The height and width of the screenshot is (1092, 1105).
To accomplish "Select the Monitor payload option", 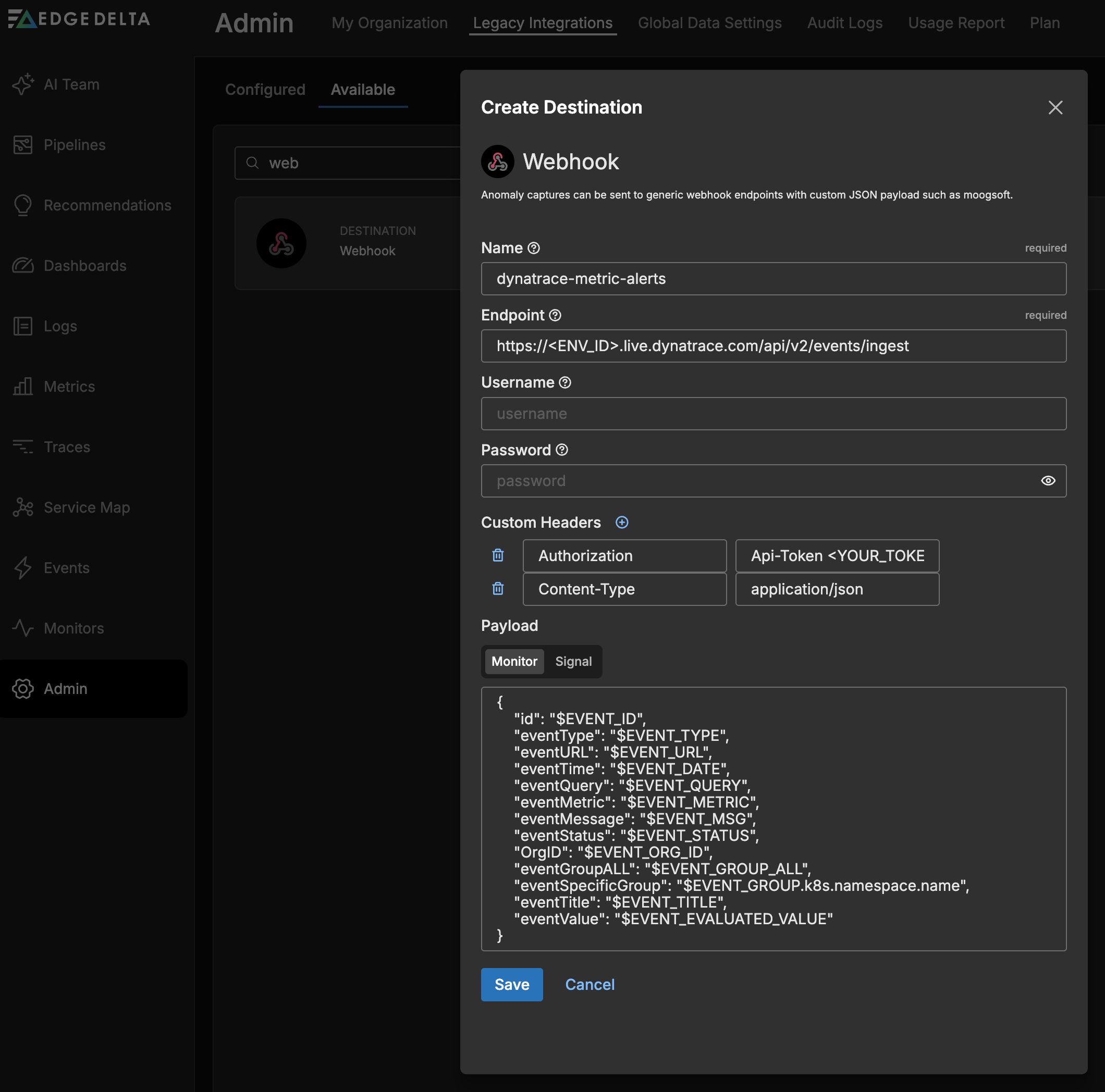I will (513, 662).
